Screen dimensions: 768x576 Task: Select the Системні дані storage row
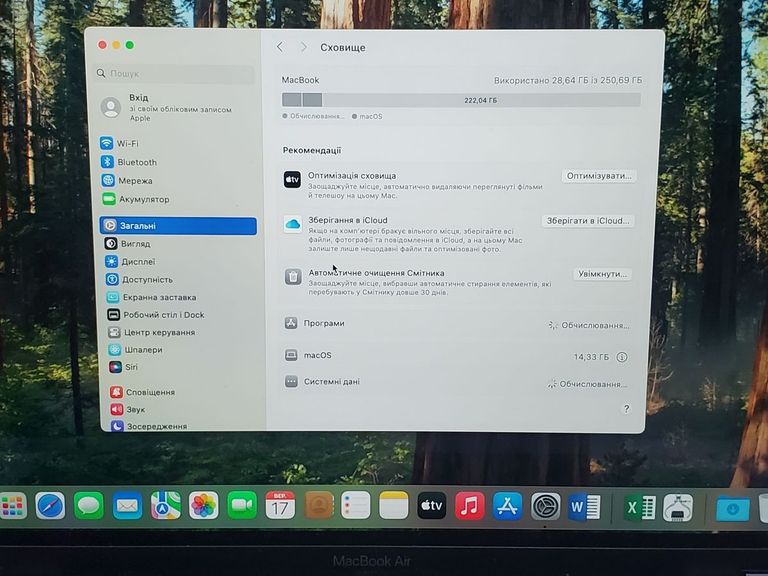pyautogui.click(x=456, y=382)
